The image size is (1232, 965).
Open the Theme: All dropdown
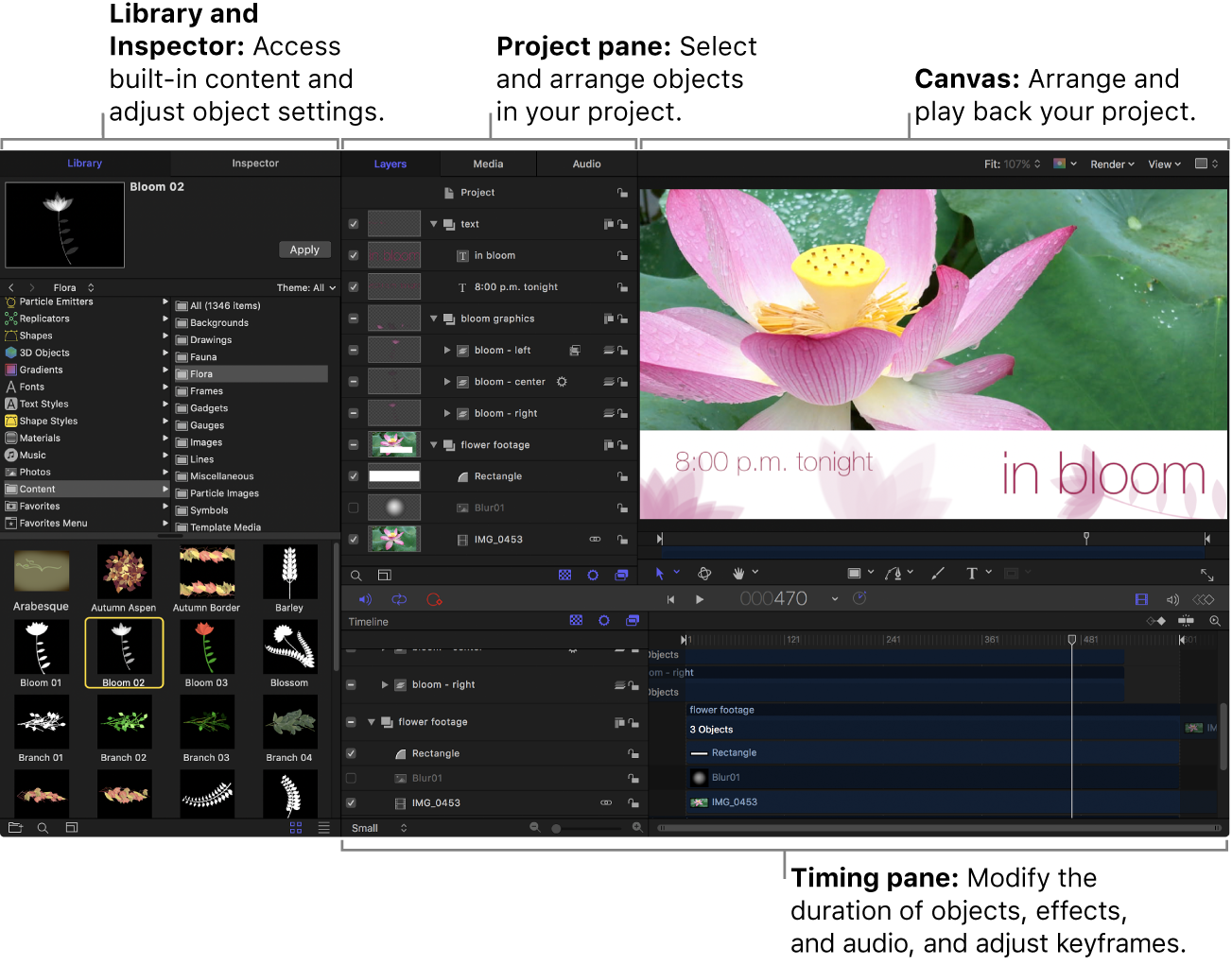(305, 287)
